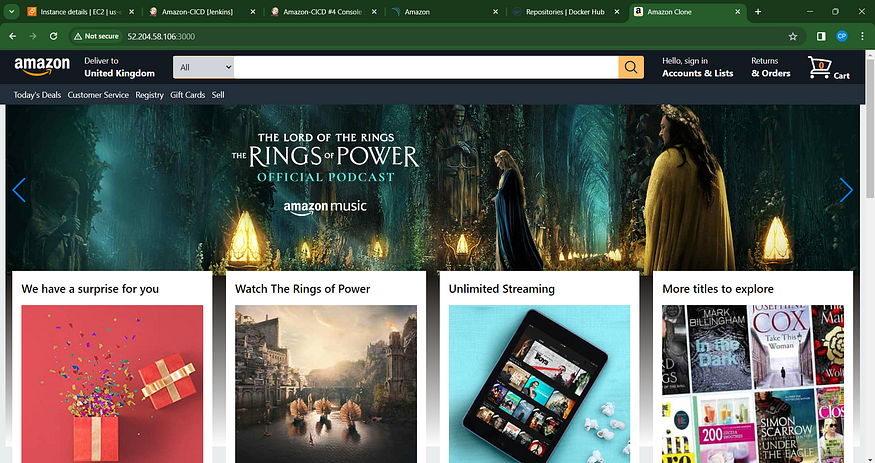Close the tab titled Amazon

(495, 12)
